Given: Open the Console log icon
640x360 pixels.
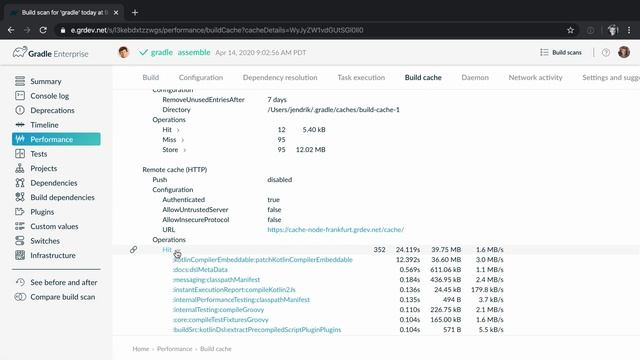Looking at the screenshot, I should pyautogui.click(x=20, y=96).
